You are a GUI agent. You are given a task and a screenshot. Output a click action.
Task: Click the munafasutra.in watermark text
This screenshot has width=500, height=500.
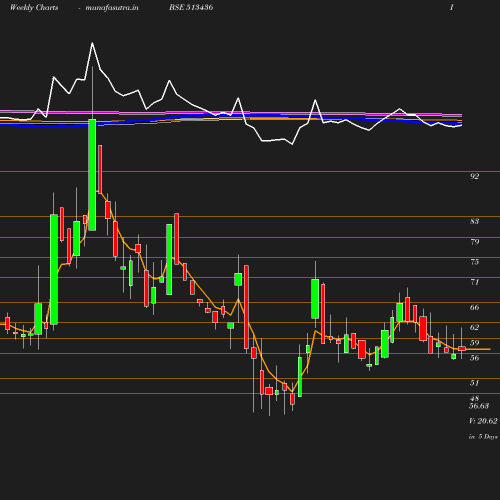tap(112, 7)
